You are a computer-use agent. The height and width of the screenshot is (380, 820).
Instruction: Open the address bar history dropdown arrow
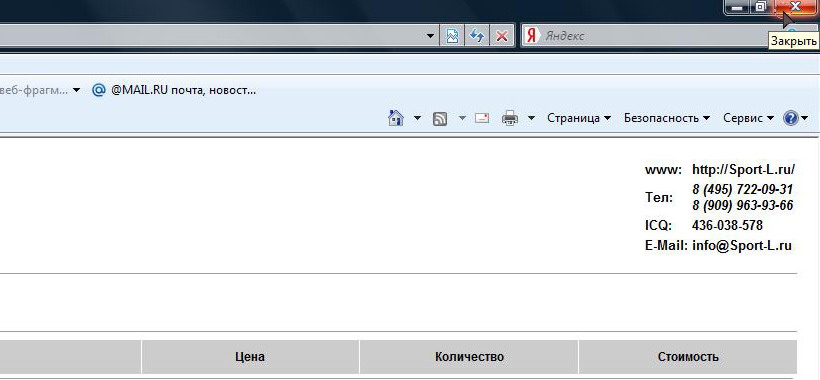click(430, 36)
